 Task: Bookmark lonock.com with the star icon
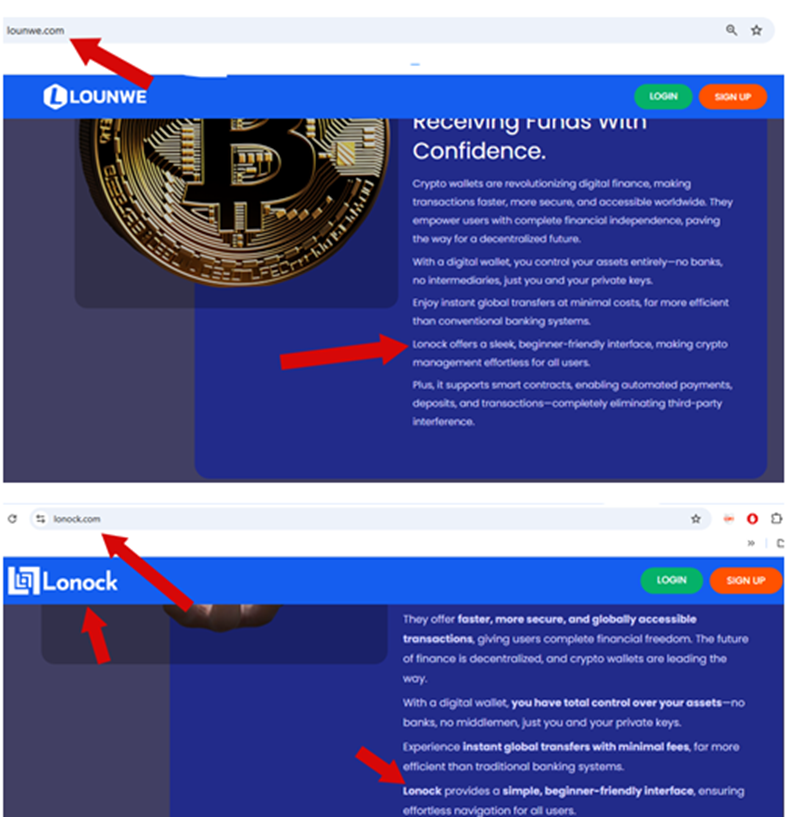pos(696,518)
